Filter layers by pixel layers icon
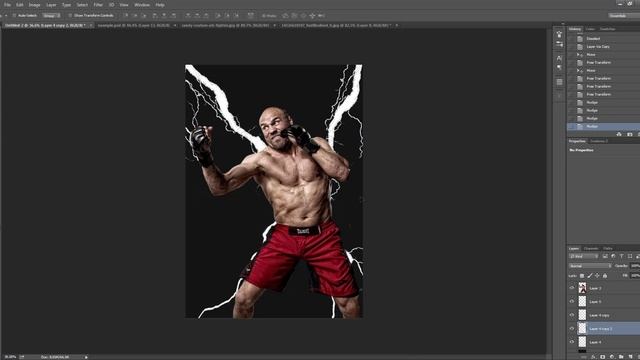Viewport: 640px width, 360px height. pos(605,256)
